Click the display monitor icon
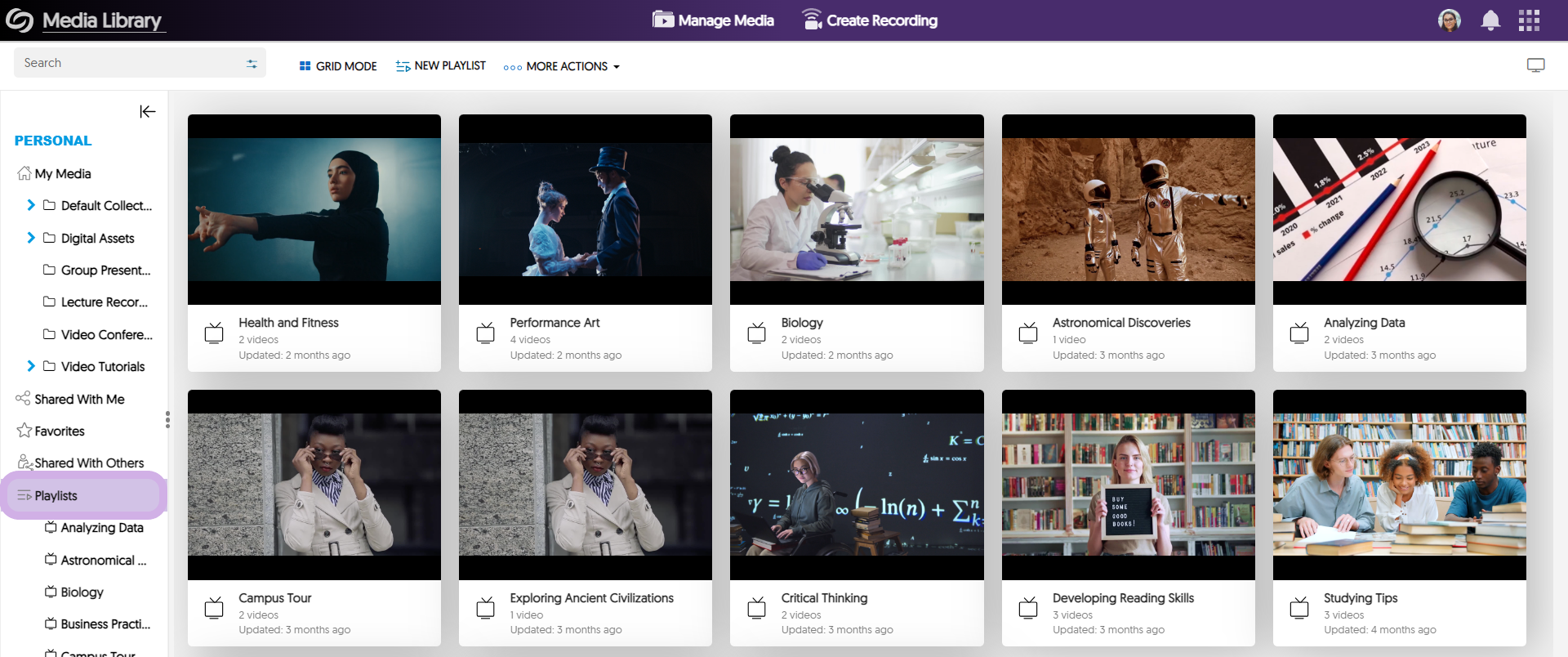 1535,65
